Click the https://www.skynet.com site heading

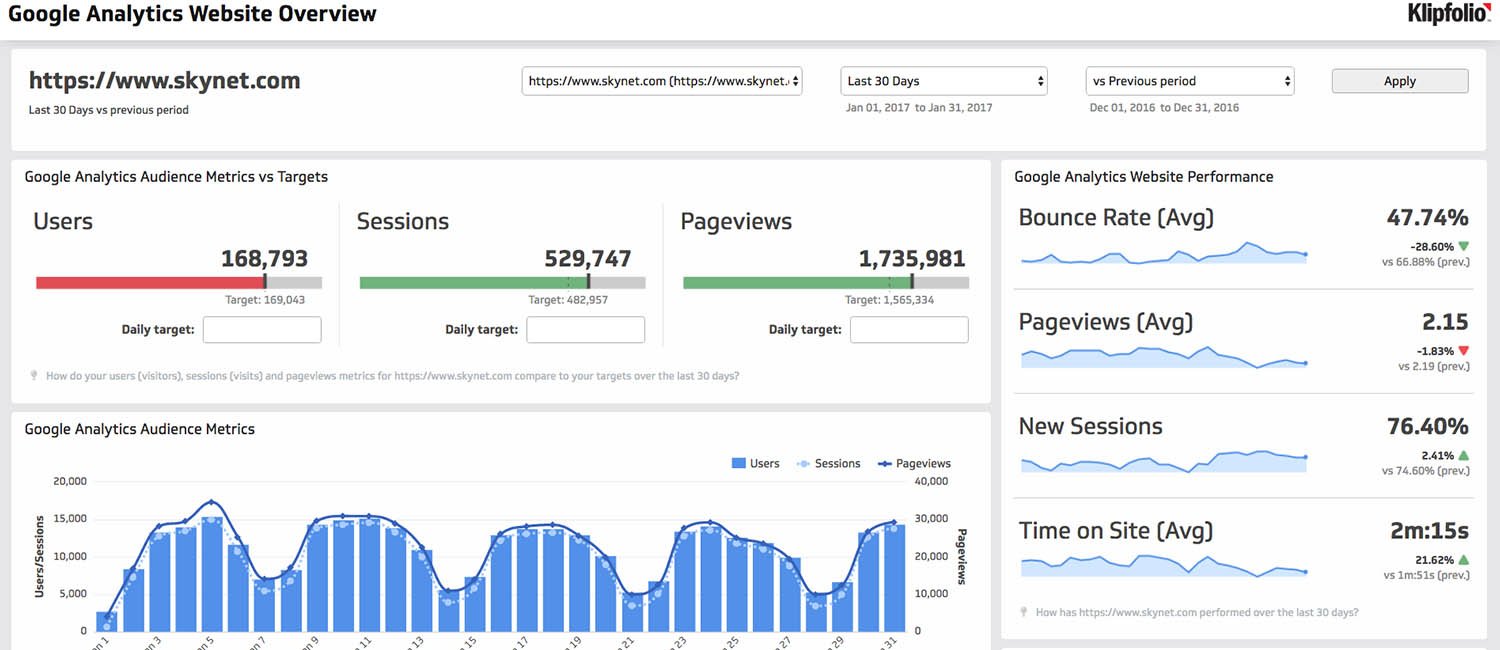tap(164, 81)
